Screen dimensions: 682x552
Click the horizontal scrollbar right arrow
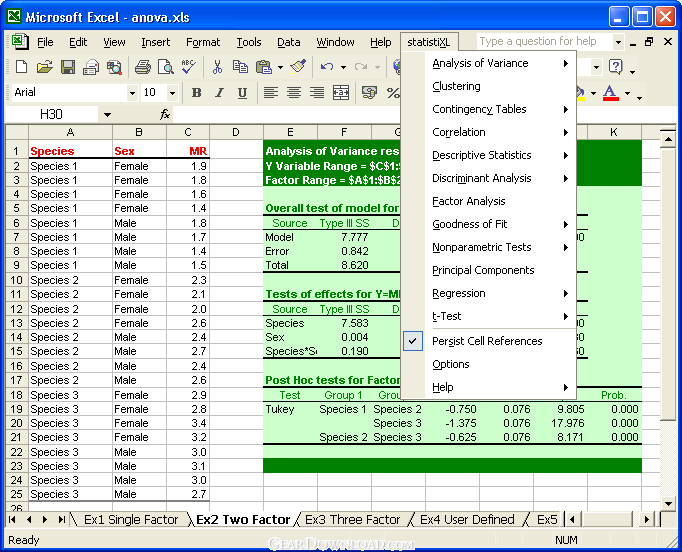click(x=647, y=519)
